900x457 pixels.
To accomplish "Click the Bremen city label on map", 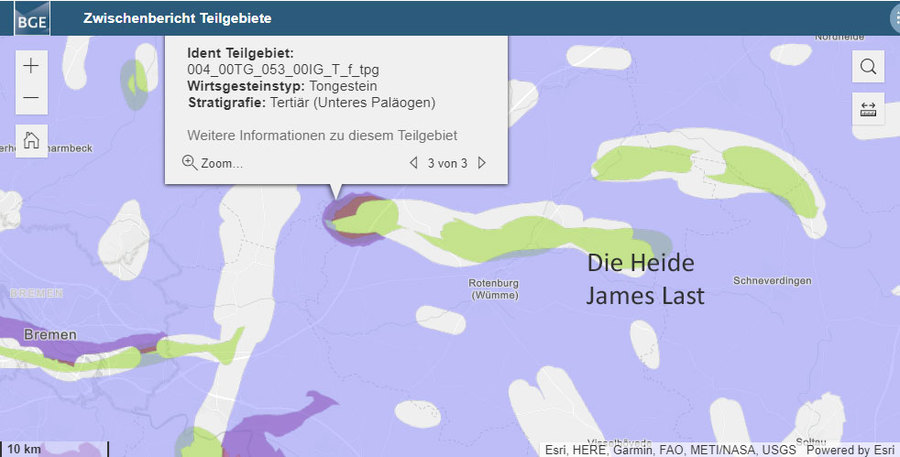I will point(50,334).
